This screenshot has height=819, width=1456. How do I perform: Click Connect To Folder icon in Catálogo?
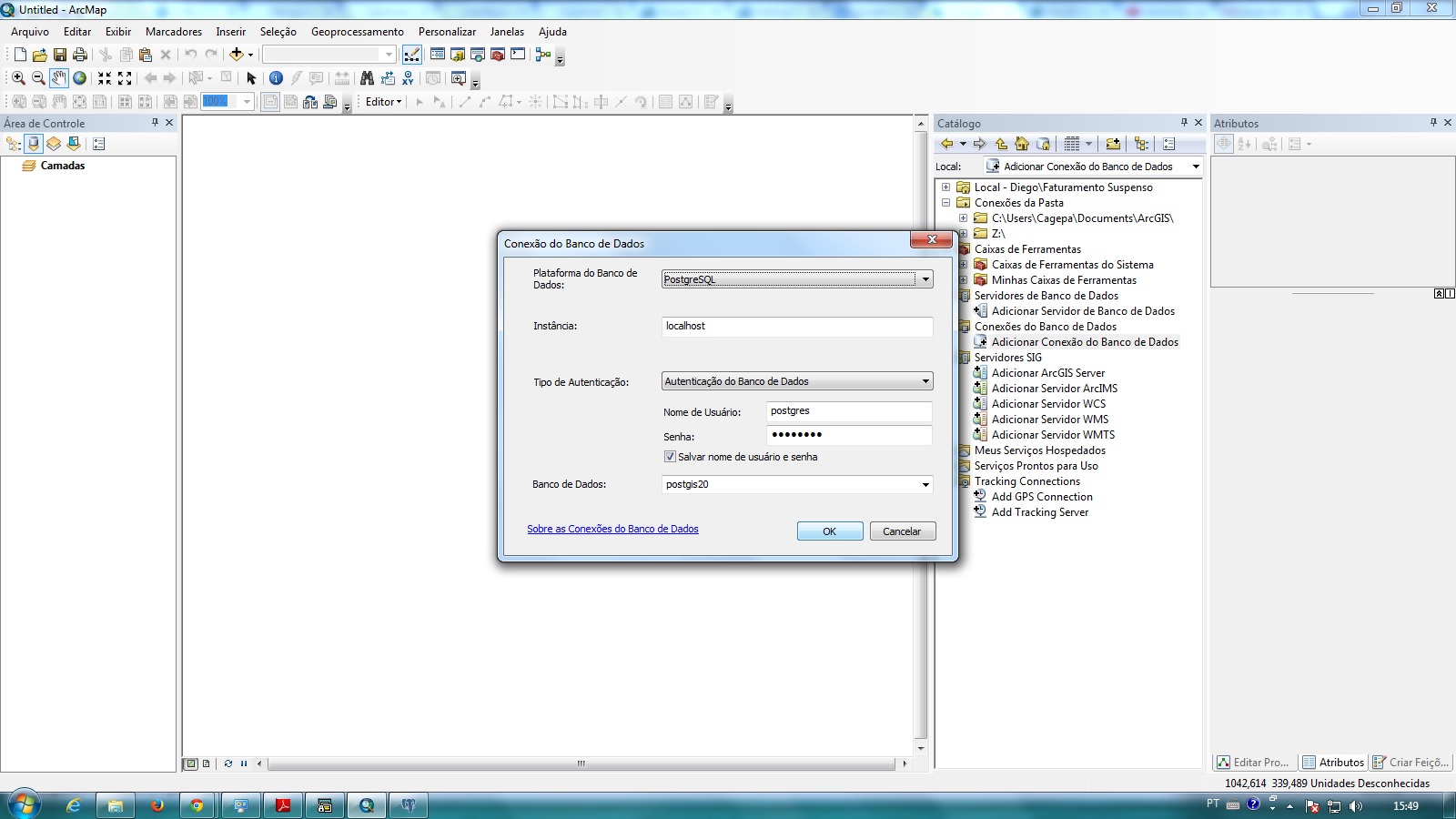1113,144
